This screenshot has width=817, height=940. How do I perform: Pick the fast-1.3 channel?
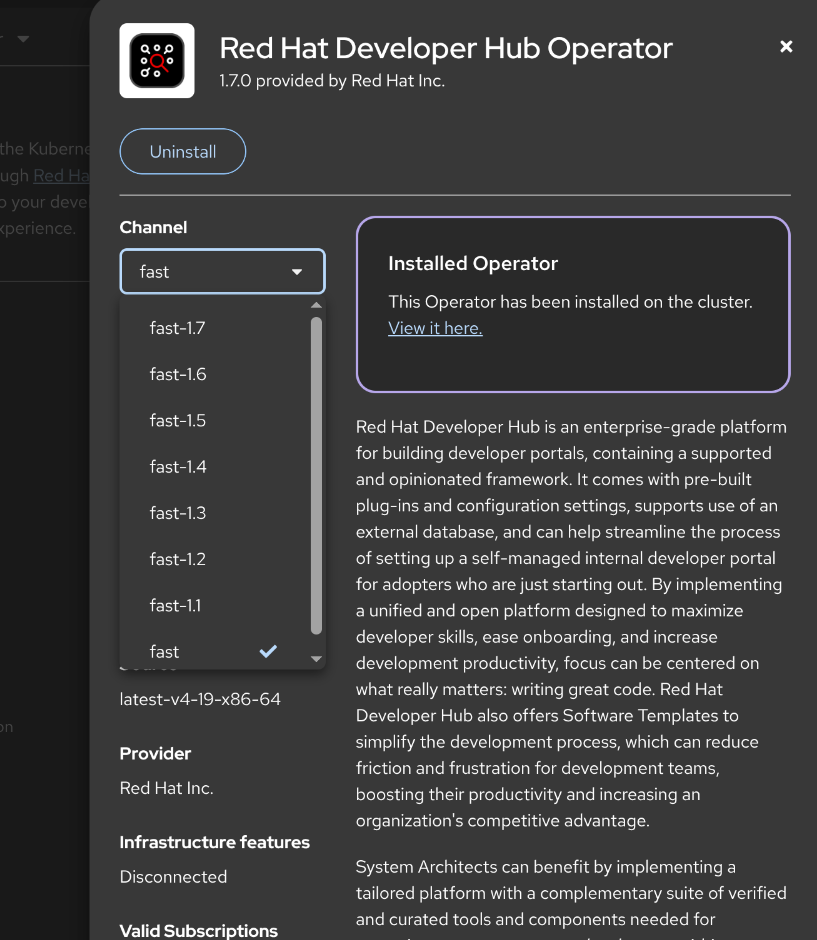click(x=178, y=513)
